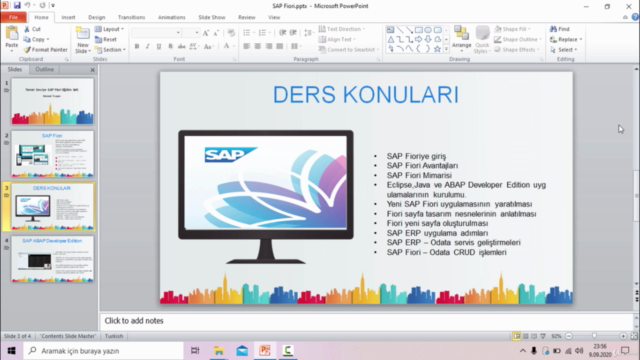Click the zoom slider handle
The width and height of the screenshot is (640, 360).
[594, 336]
